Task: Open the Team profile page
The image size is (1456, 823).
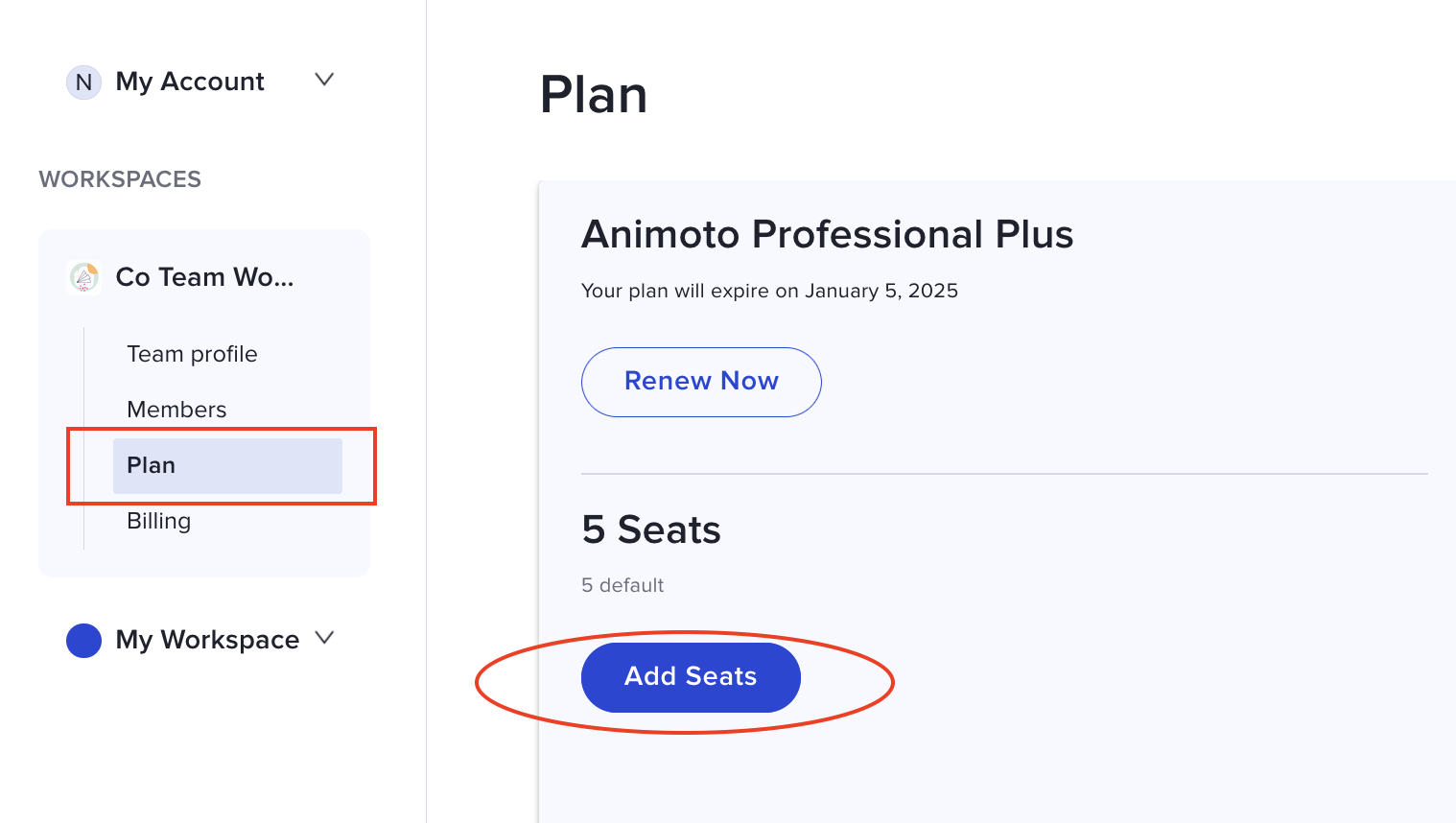Action: tap(192, 354)
